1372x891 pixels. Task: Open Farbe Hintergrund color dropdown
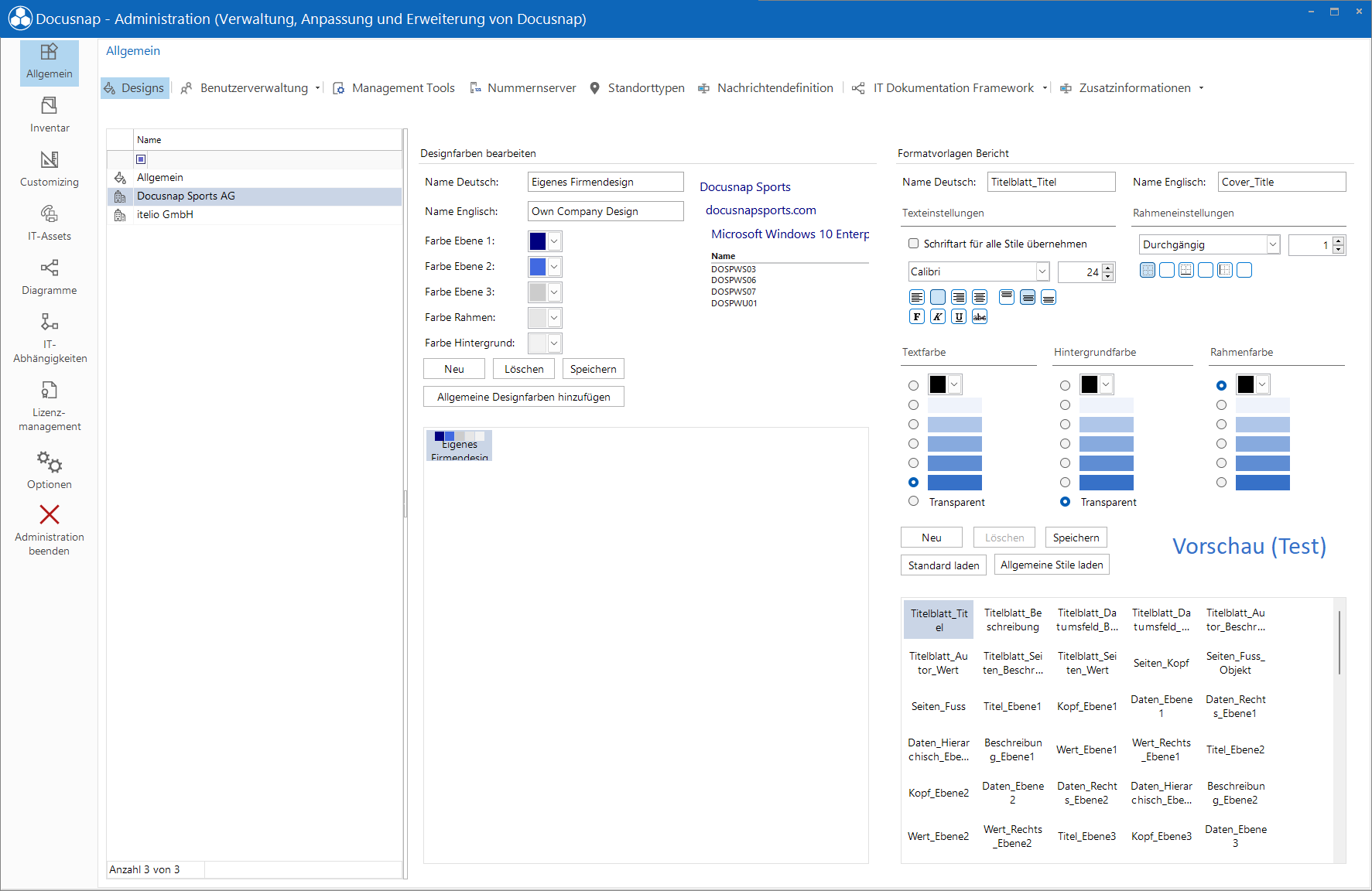click(554, 343)
